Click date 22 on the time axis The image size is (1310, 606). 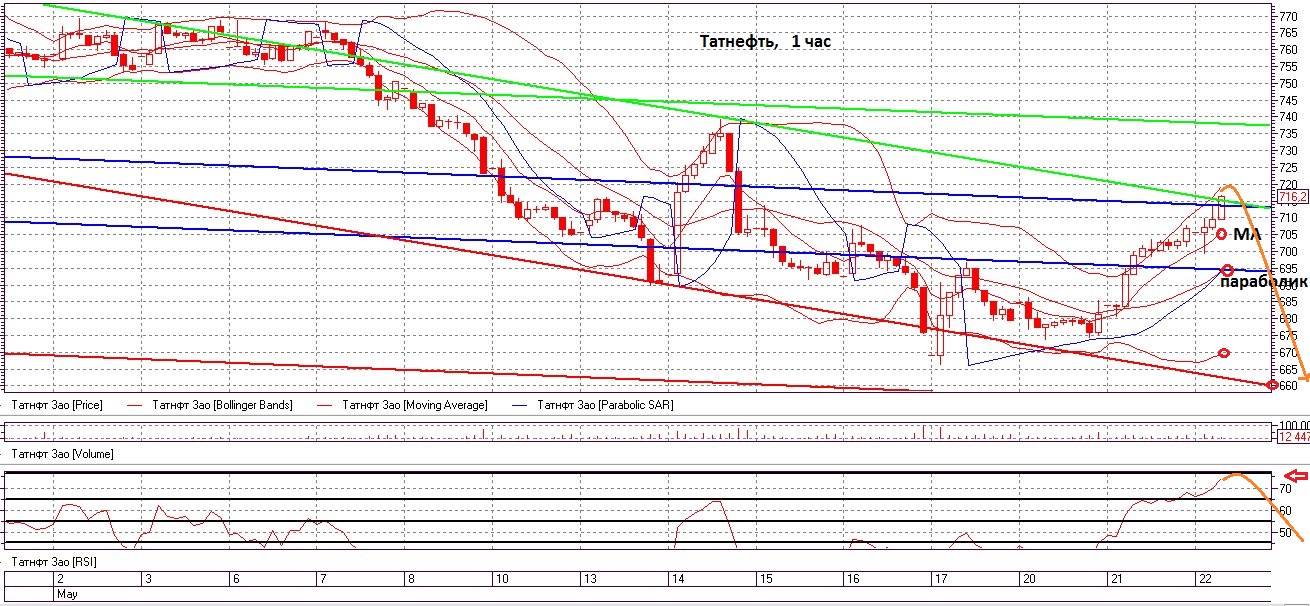[1206, 580]
